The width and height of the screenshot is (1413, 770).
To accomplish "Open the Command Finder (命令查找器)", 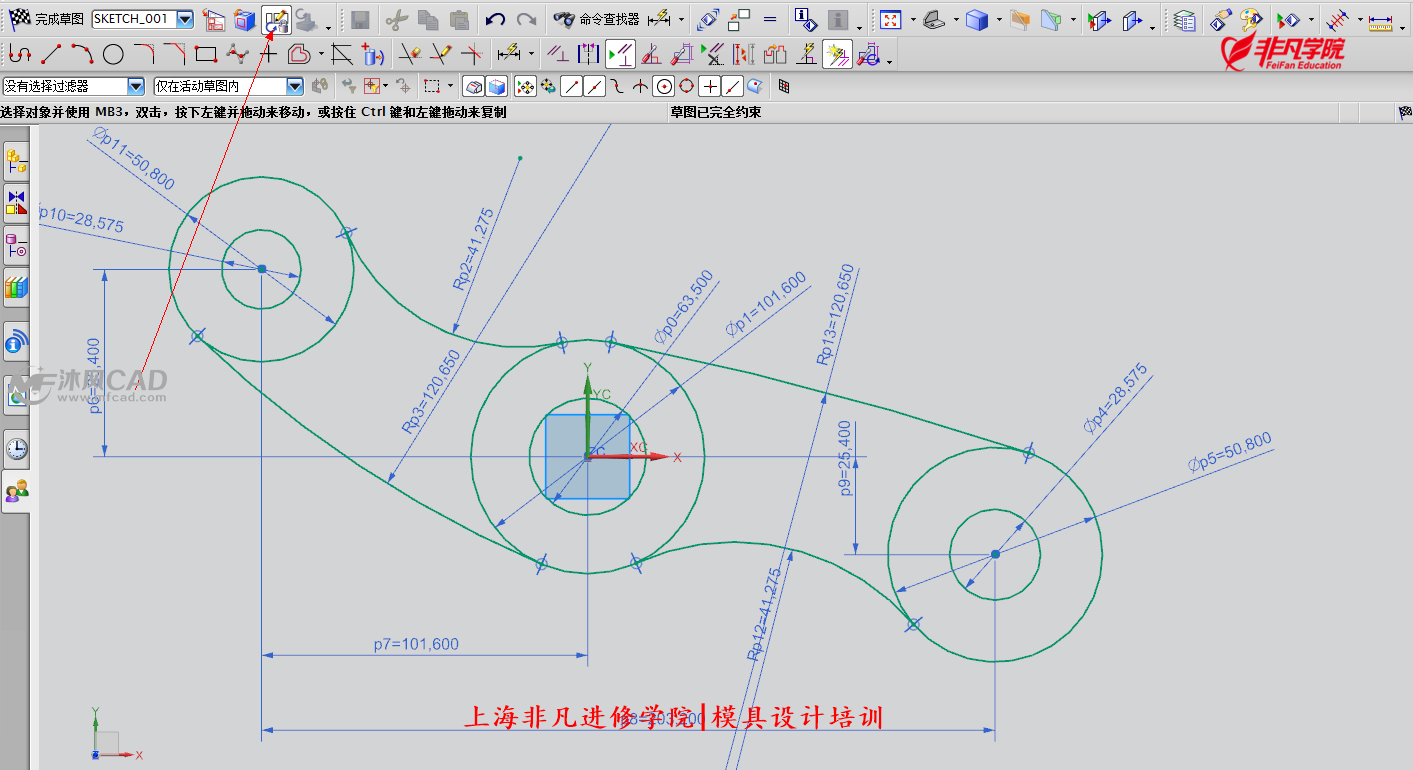I will (x=596, y=19).
